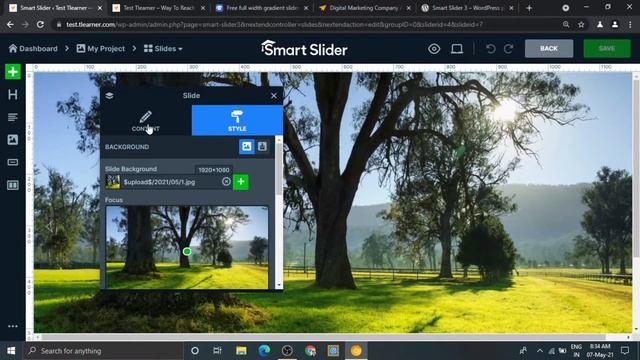Image resolution: width=640 pixels, height=360 pixels.
Task: Clear the slide background image
Action: [x=226, y=182]
